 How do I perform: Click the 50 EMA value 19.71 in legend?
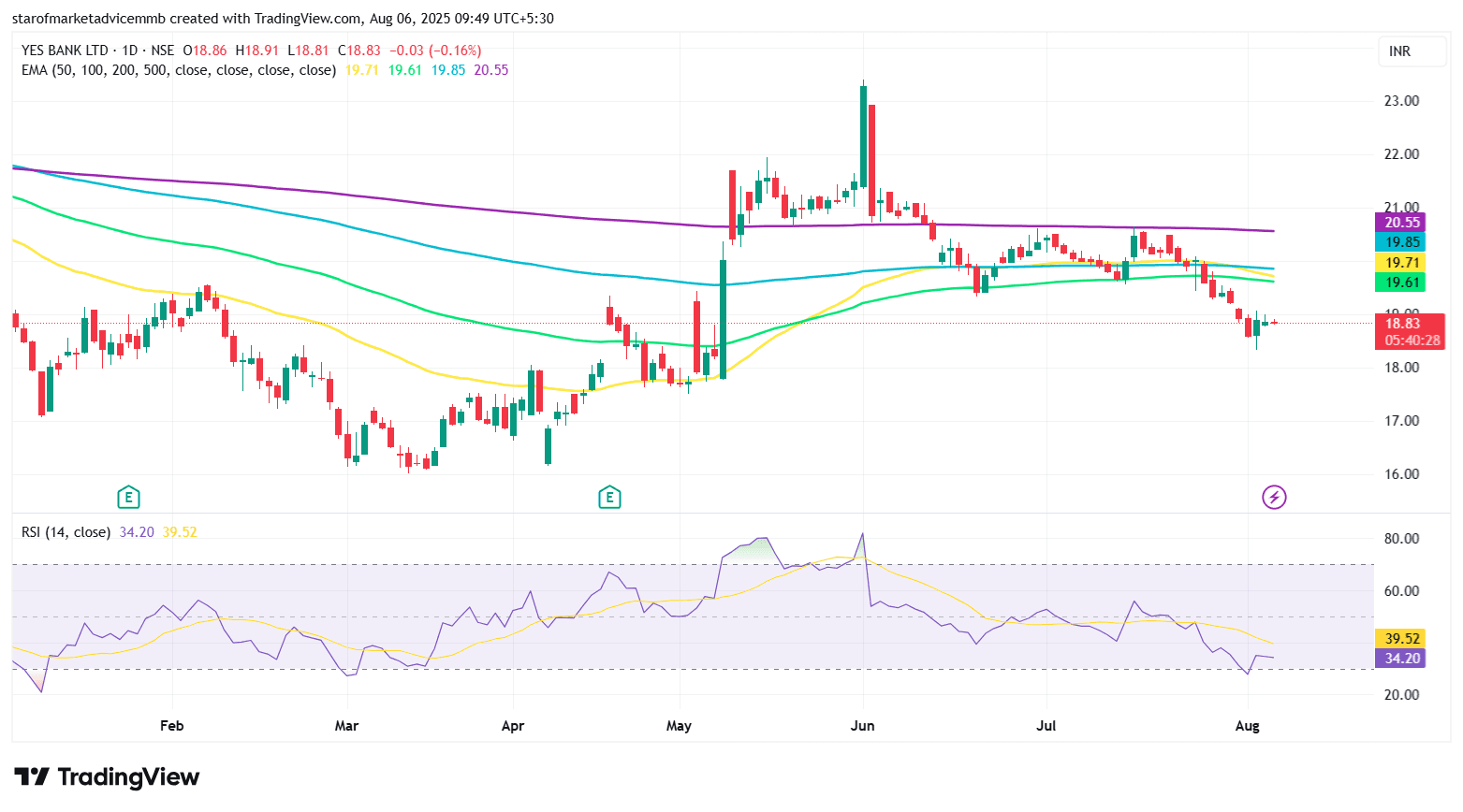[362, 70]
